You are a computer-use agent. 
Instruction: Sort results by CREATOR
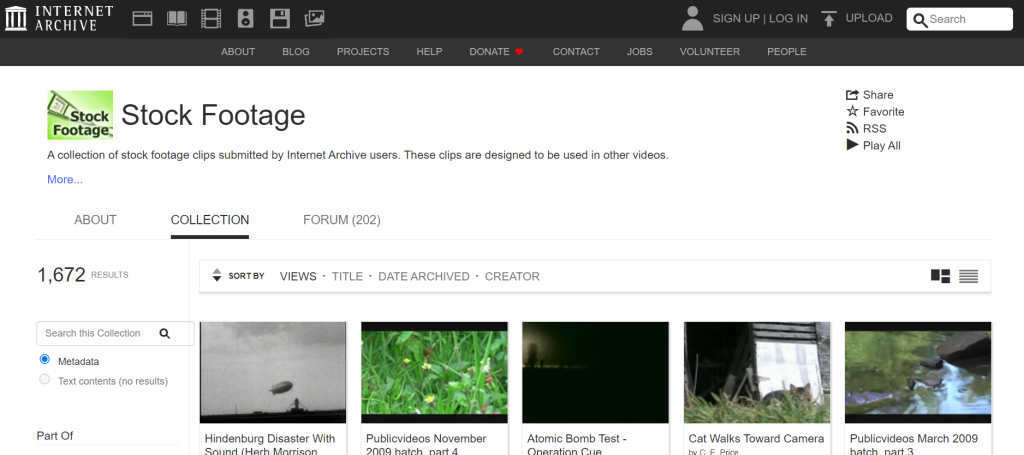tap(512, 276)
